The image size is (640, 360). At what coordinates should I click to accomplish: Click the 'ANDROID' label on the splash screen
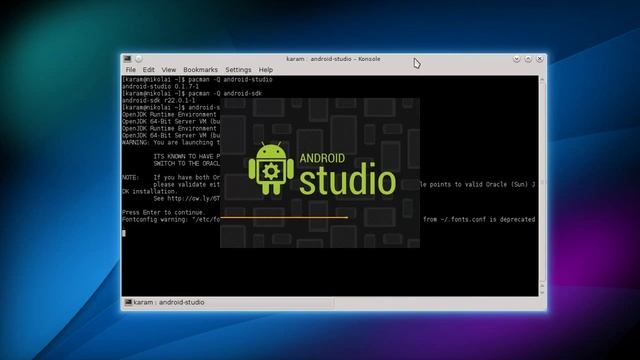[322, 158]
